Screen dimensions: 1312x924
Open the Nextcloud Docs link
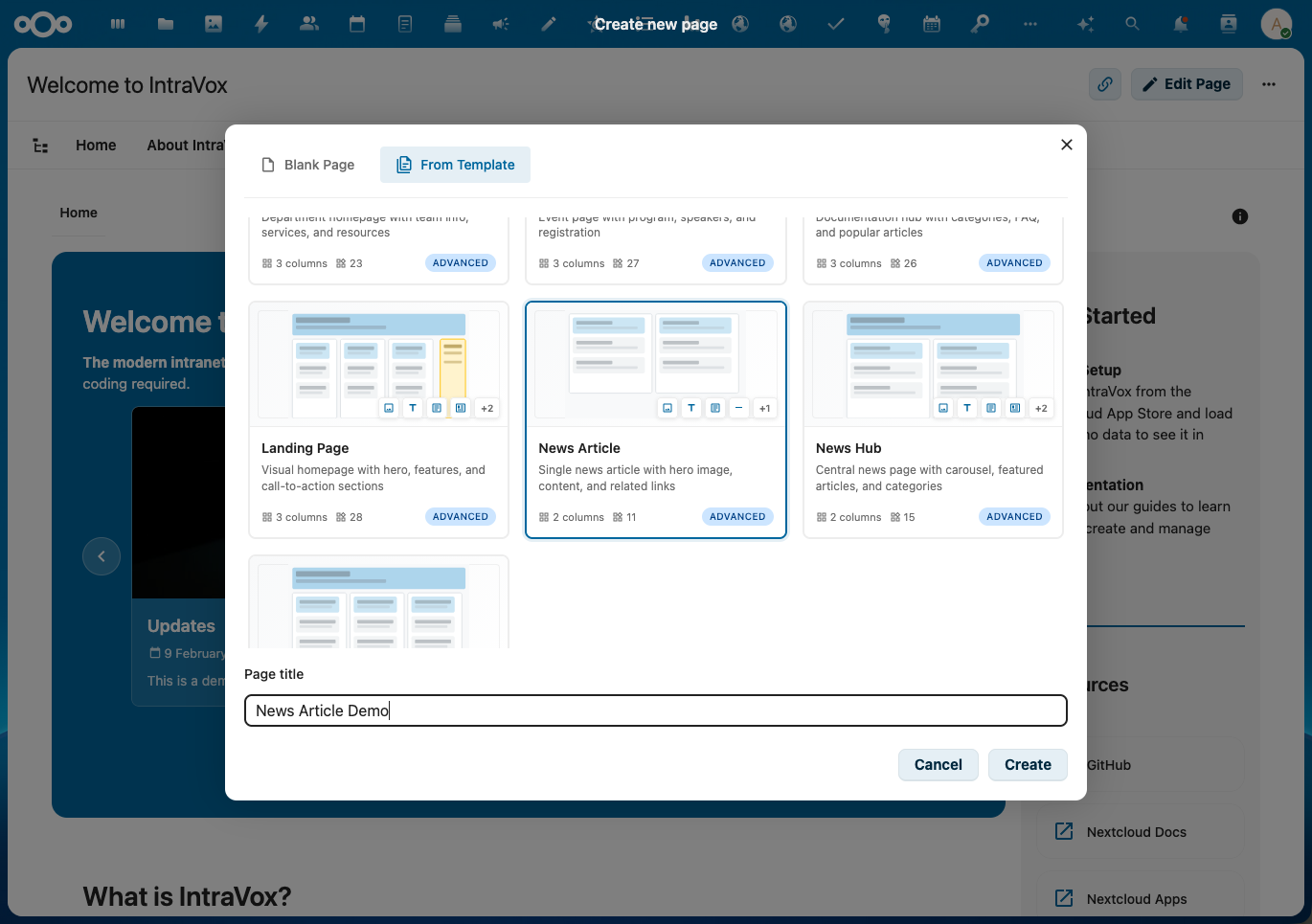(x=1136, y=831)
